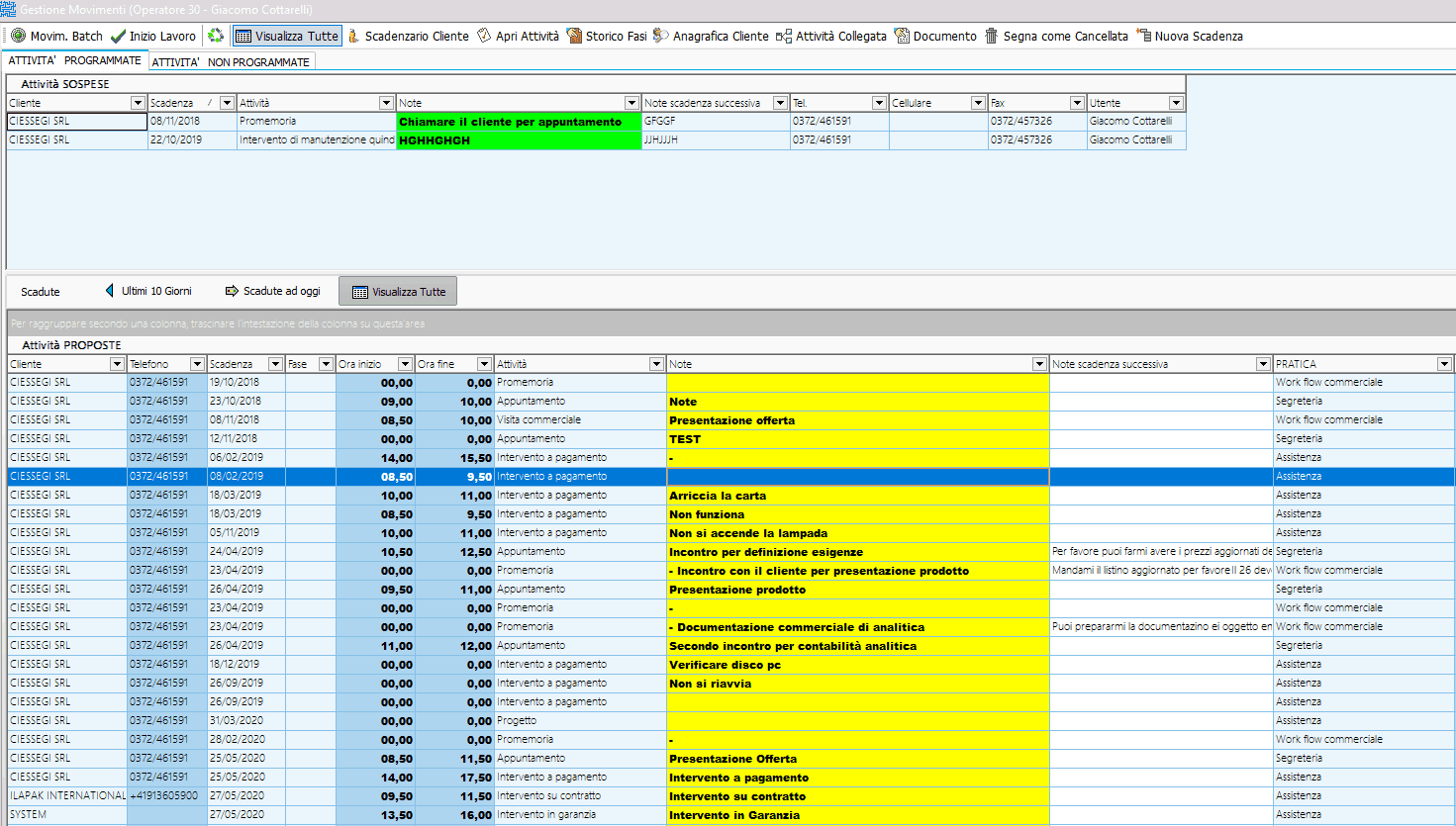1456x826 pixels.
Task: Select the TEST note cell
Action: click(858, 439)
